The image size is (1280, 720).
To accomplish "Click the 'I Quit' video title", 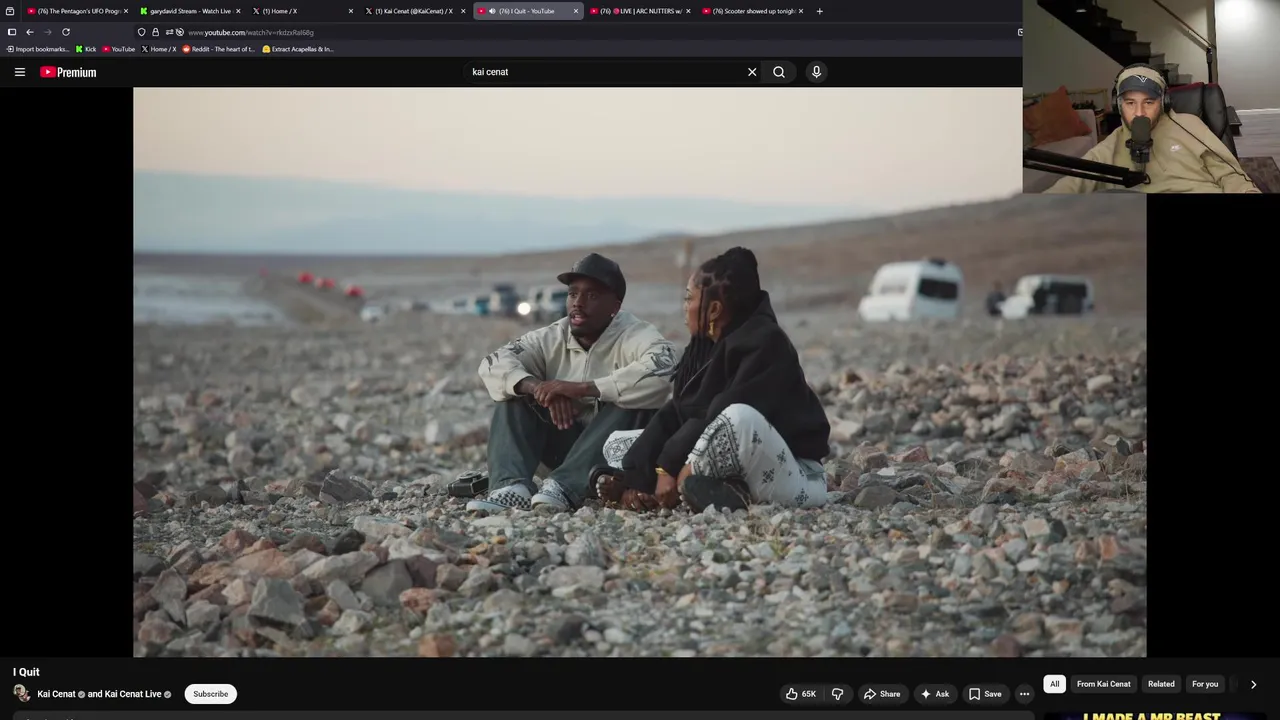I will (x=26, y=672).
